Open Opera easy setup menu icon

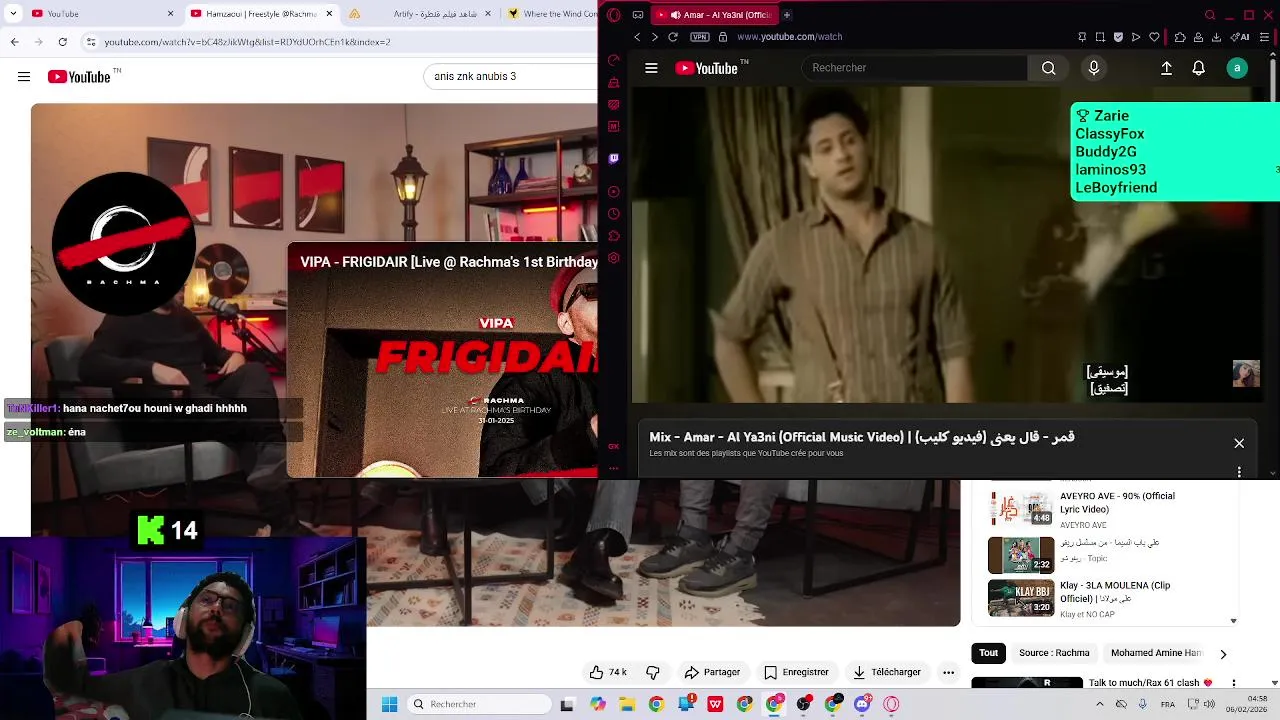click(1265, 37)
